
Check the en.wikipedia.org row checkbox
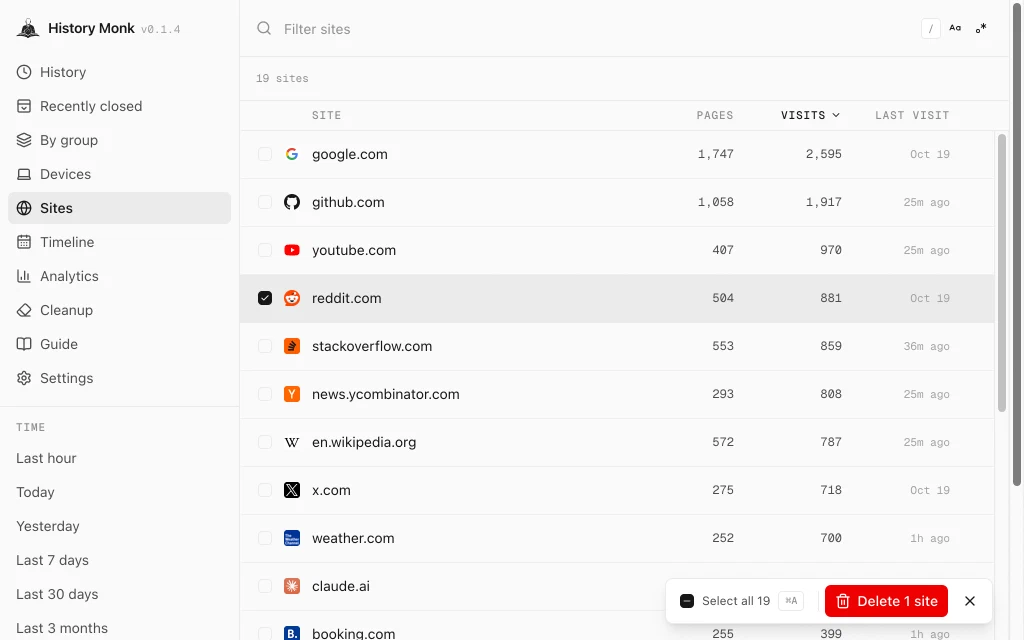pyautogui.click(x=264, y=442)
